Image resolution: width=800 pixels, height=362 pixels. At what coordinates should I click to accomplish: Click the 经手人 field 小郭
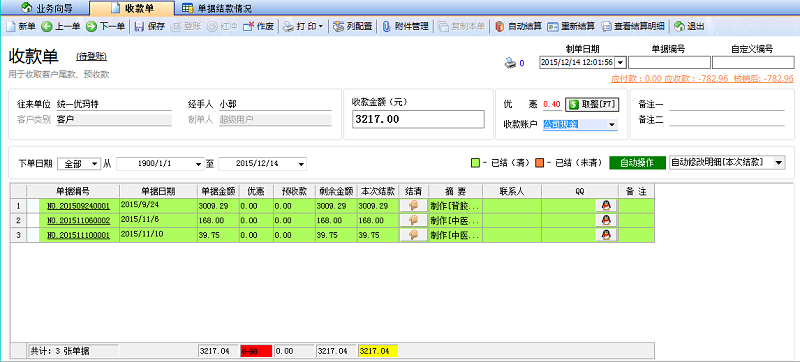tap(275, 104)
